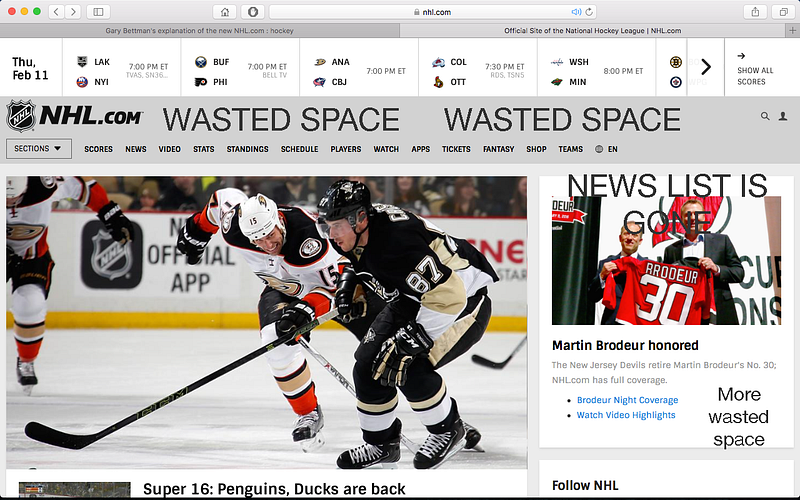Click the Safari home icon
This screenshot has height=500, width=800.
tap(225, 12)
